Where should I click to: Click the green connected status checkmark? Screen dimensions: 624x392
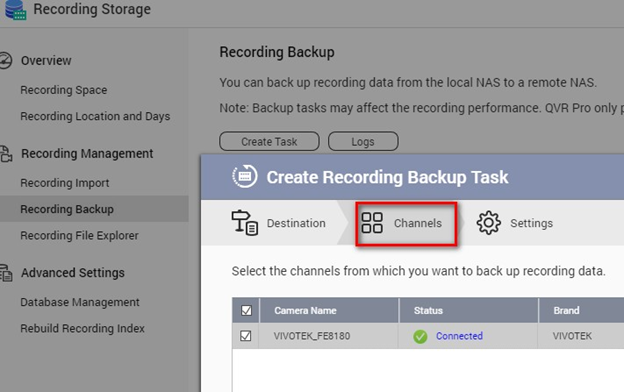coord(420,337)
